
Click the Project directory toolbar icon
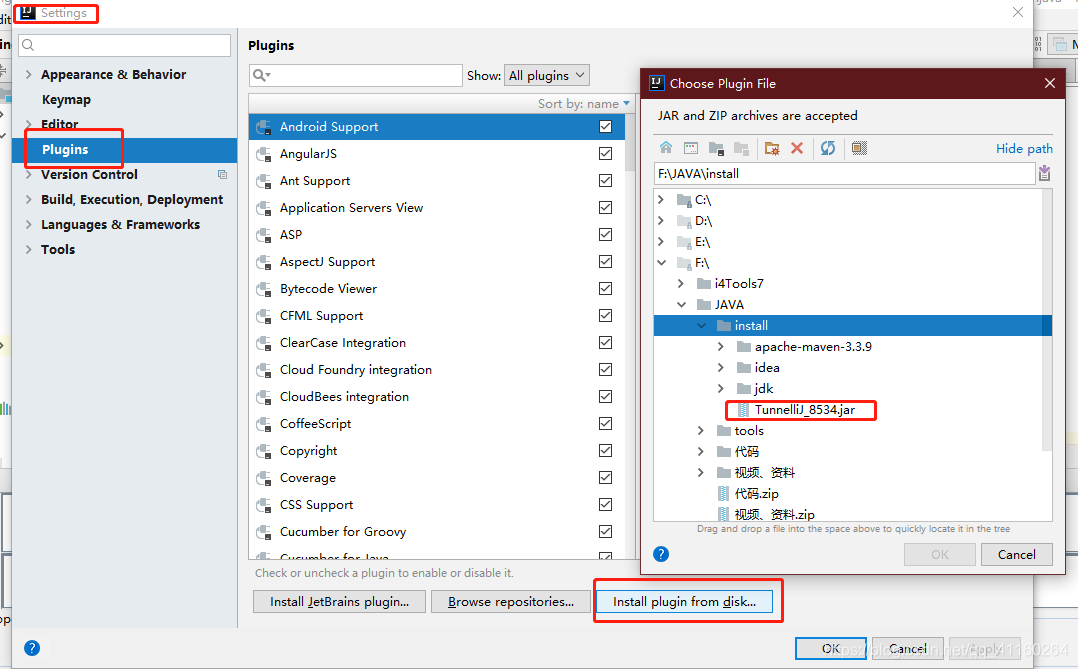pyautogui.click(x=716, y=148)
